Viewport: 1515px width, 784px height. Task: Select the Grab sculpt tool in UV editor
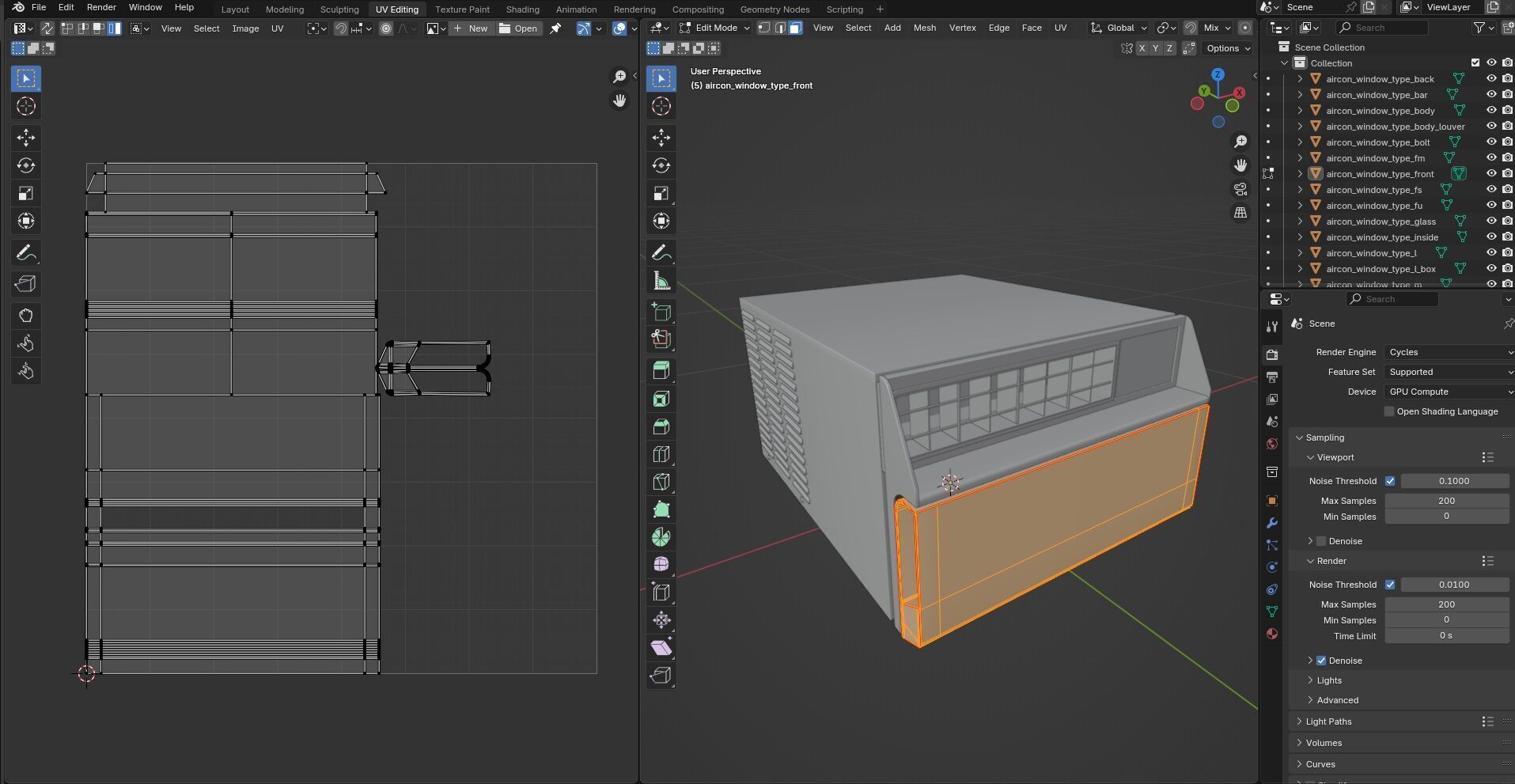(26, 316)
